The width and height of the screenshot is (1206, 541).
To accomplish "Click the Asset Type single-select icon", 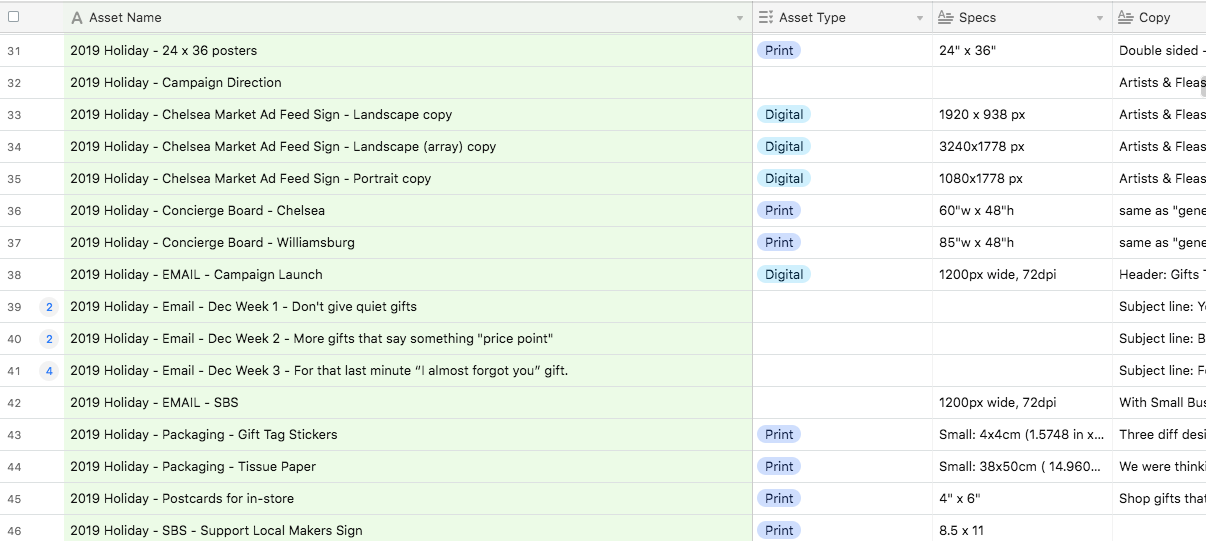I will 766,18.
